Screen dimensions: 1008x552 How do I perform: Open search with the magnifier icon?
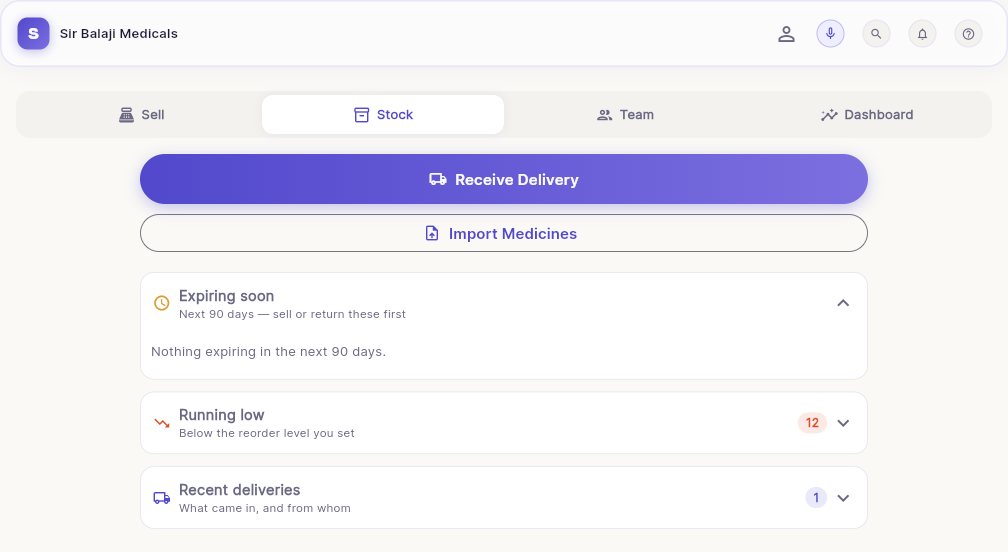(x=876, y=33)
